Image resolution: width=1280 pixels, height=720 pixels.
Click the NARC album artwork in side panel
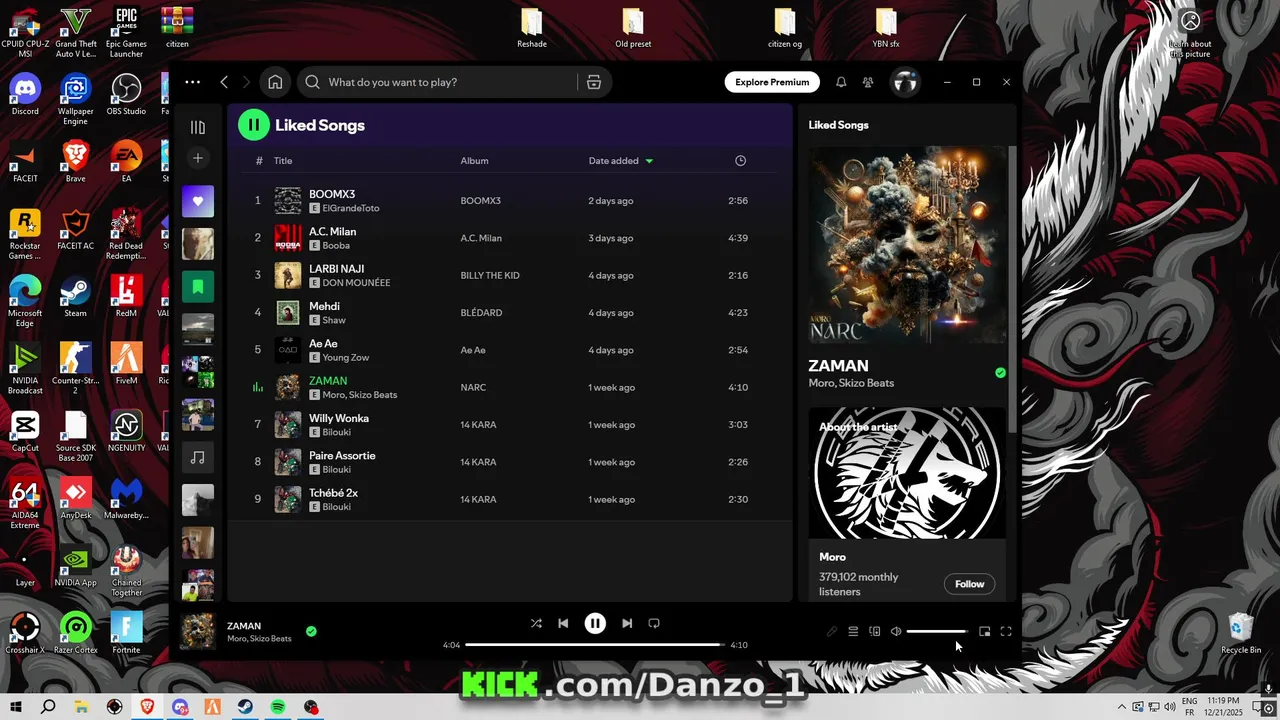tap(907, 245)
